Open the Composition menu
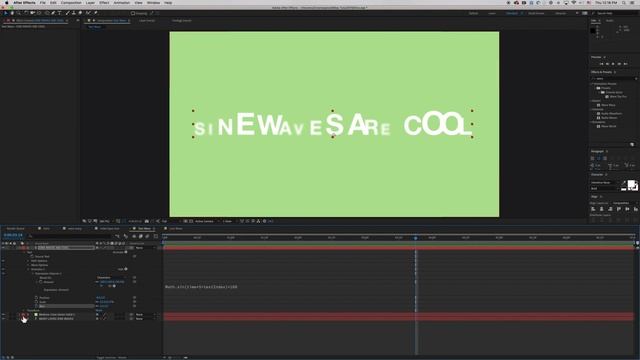 71,2
